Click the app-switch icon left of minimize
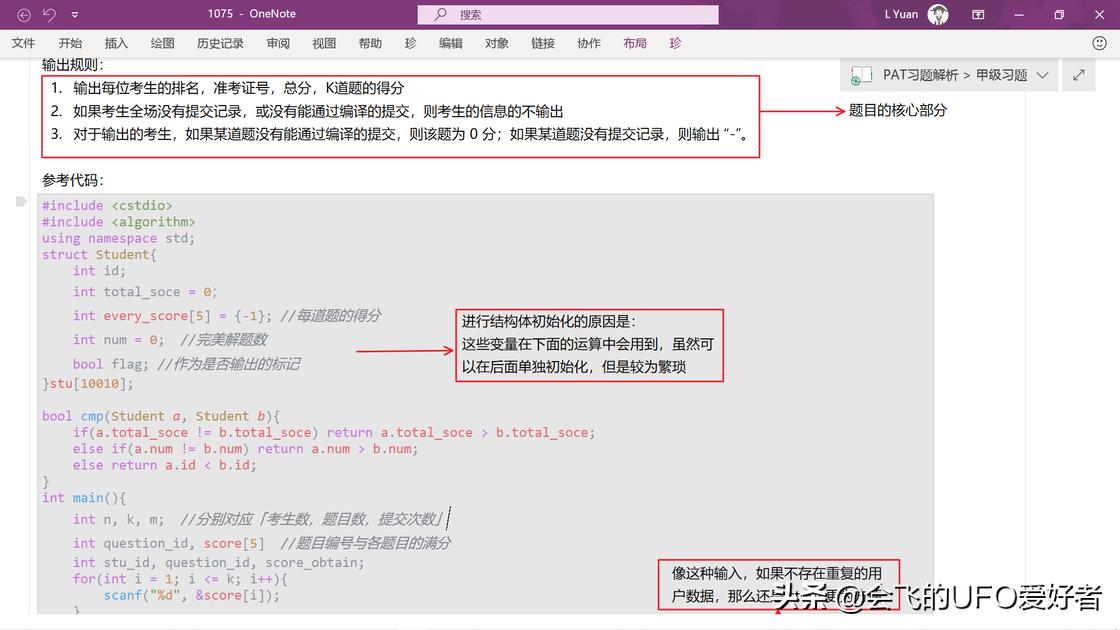Image resolution: width=1120 pixels, height=630 pixels. pyautogui.click(x=978, y=15)
